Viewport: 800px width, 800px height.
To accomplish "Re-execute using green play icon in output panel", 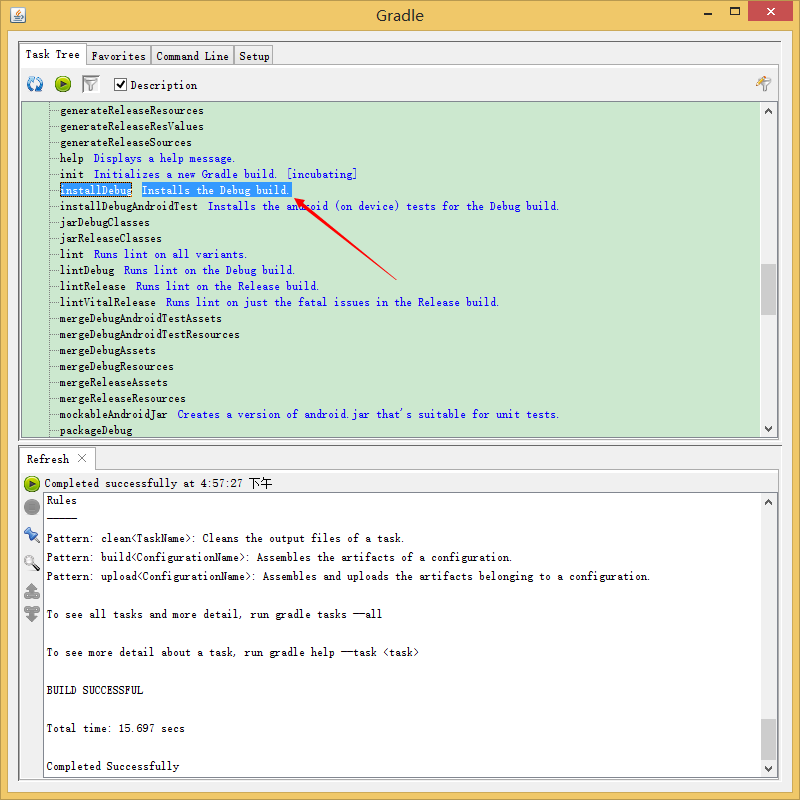I will point(32,483).
